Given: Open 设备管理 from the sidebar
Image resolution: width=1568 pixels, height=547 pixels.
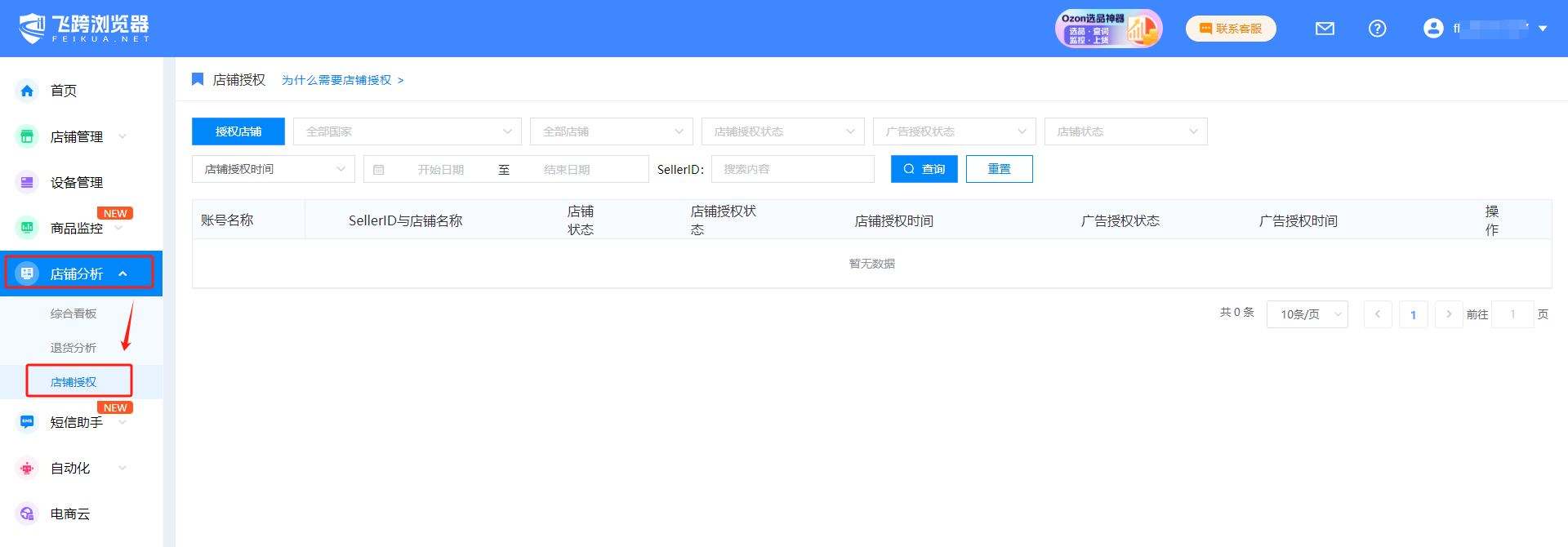Looking at the screenshot, I should coord(76,182).
